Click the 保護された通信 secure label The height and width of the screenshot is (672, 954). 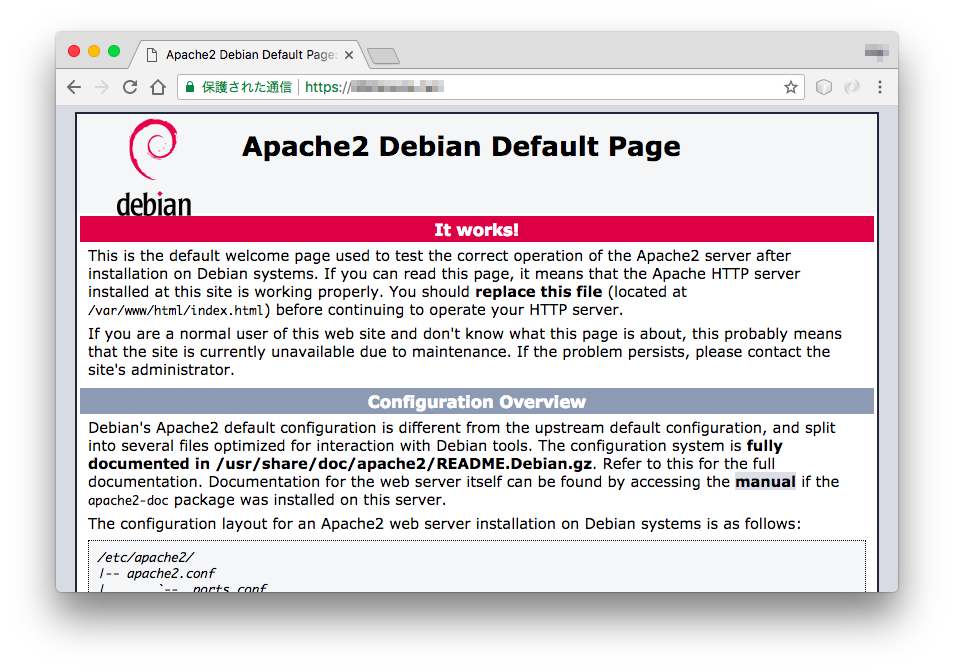(x=246, y=87)
